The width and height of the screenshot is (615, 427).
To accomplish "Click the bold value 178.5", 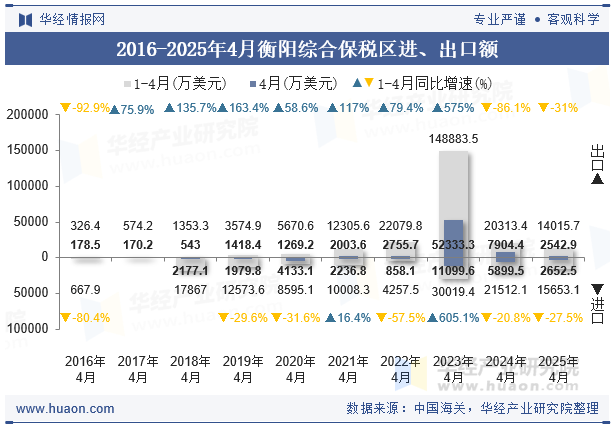I will coord(85,245).
